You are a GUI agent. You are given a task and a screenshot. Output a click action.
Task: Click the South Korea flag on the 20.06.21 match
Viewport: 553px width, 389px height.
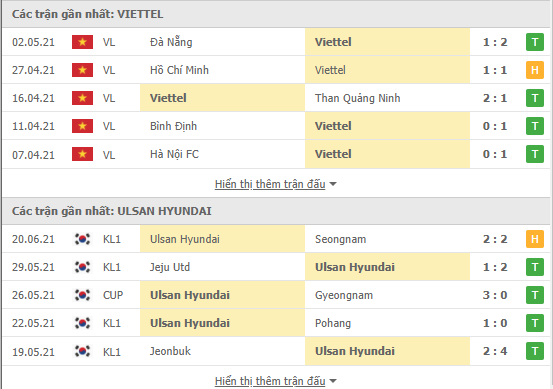pyautogui.click(x=82, y=239)
